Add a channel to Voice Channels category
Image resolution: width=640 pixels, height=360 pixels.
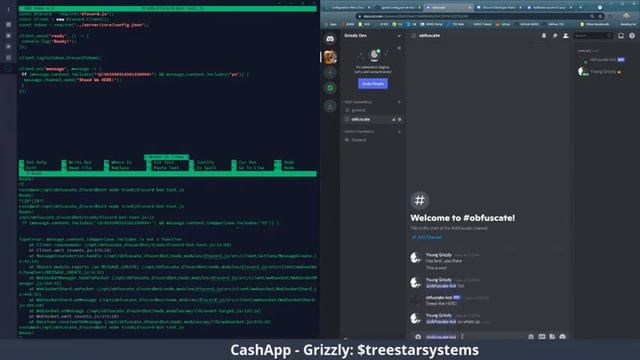pyautogui.click(x=399, y=132)
